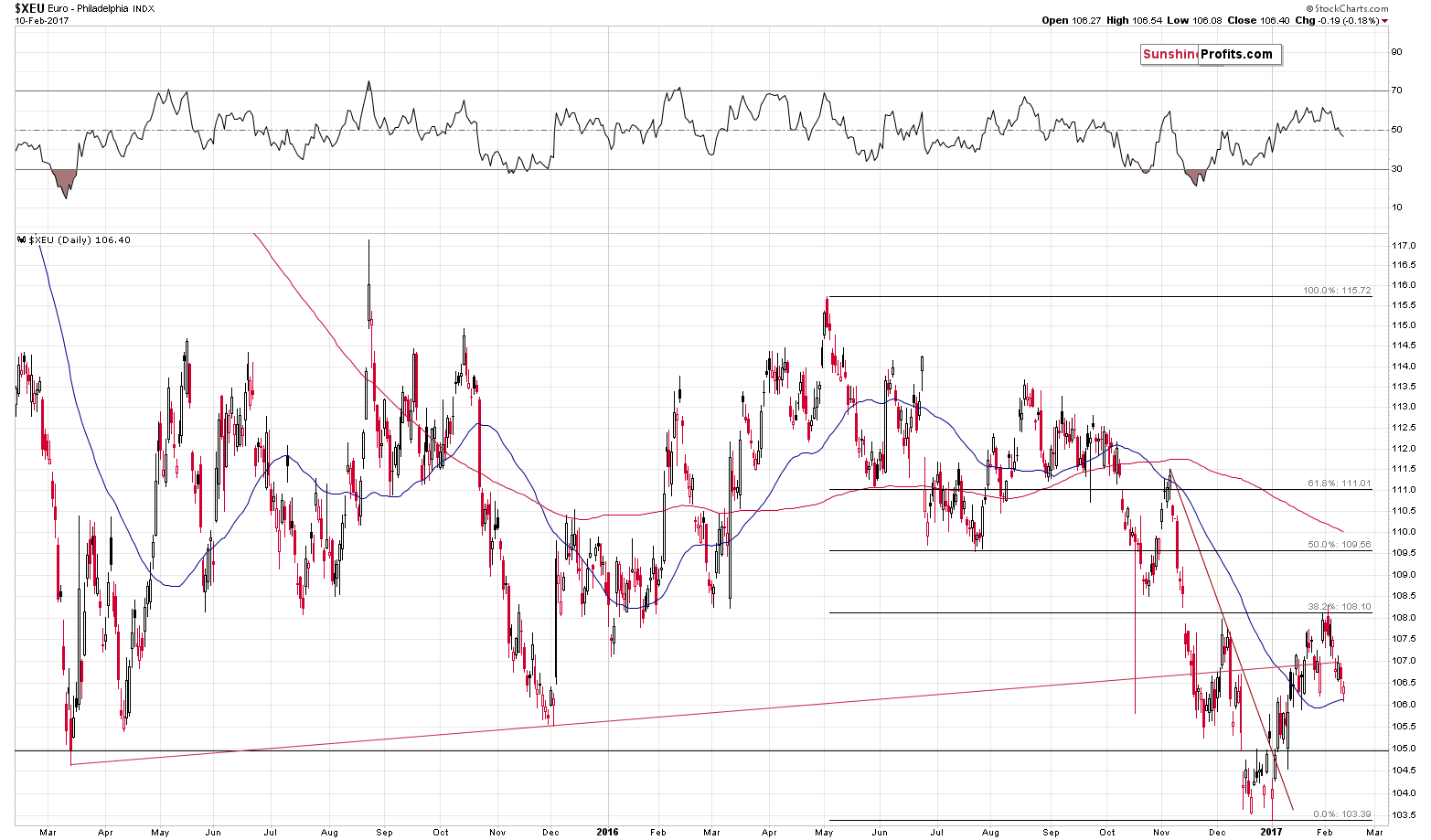The image size is (1431, 840).
Task: Click the candlestick legend icon beside $XEU (Daily)
Action: (21, 240)
